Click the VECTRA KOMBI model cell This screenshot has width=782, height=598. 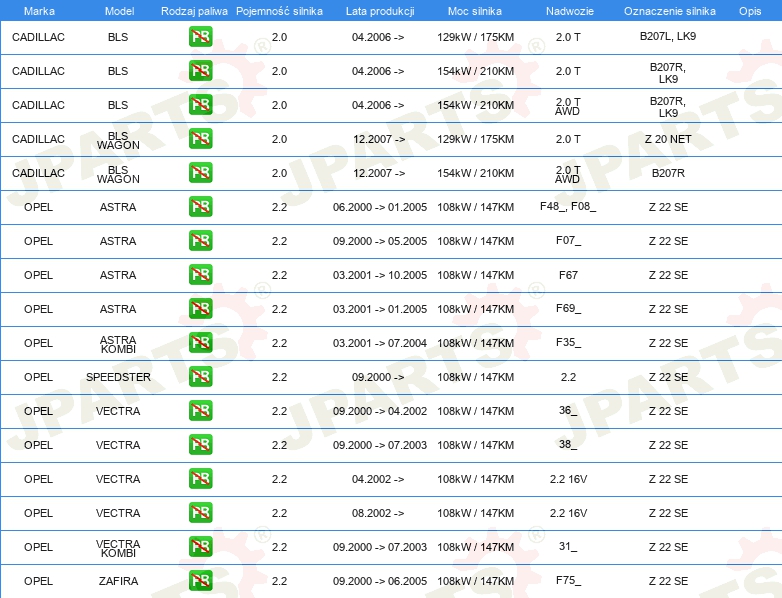[x=118, y=548]
